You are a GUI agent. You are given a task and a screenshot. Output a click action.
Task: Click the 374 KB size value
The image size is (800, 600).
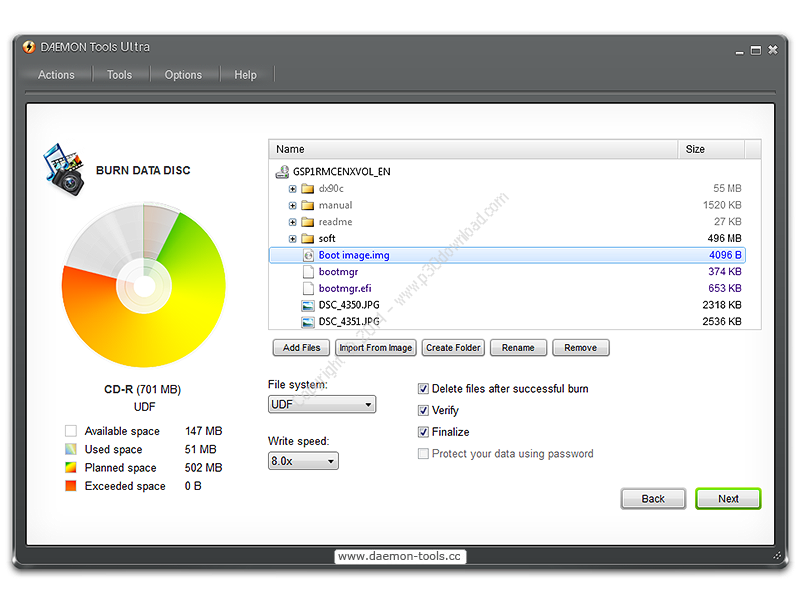[724, 271]
